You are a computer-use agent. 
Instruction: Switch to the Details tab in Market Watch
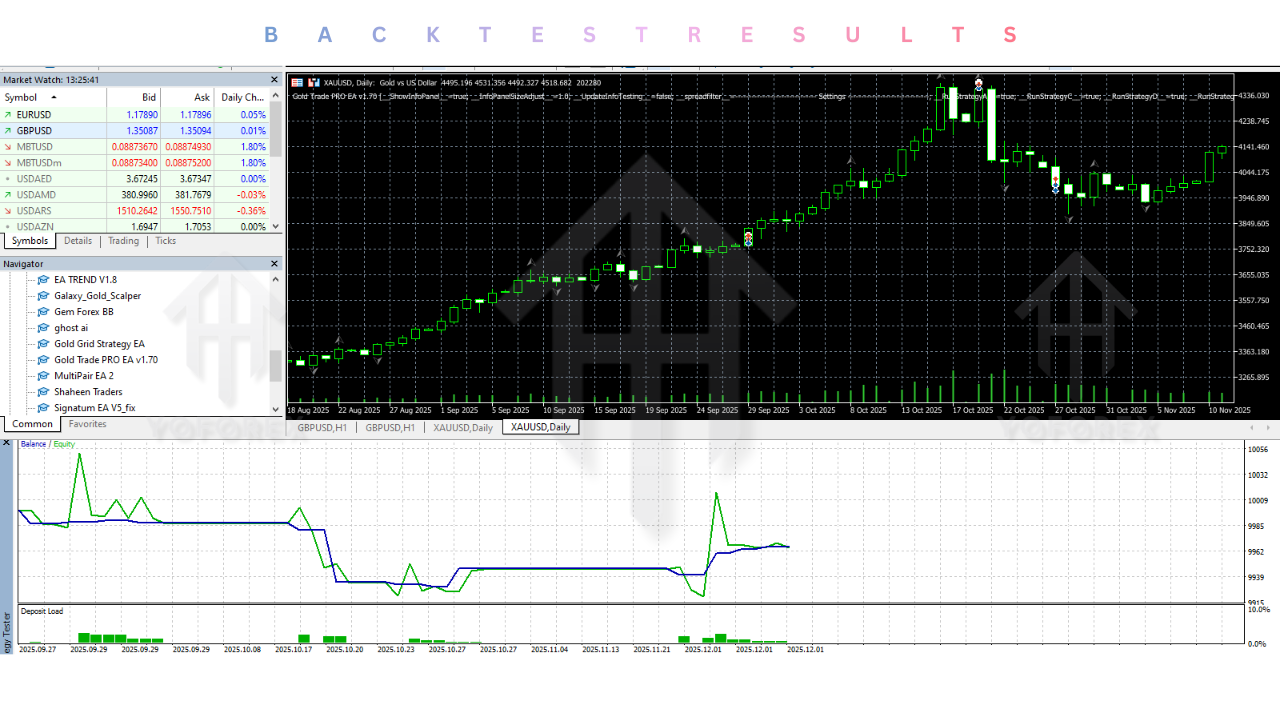pos(77,240)
